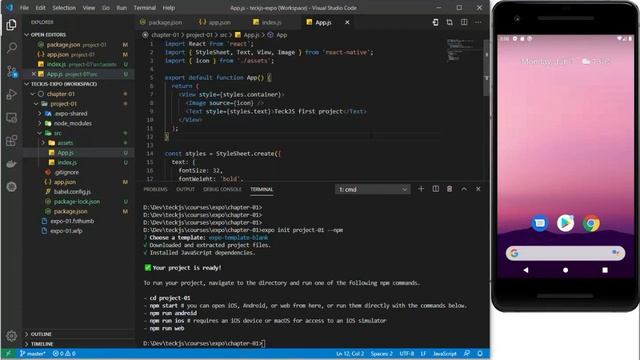Change indentation via Spaces: 2
The width and height of the screenshot is (640, 360).
point(381,353)
